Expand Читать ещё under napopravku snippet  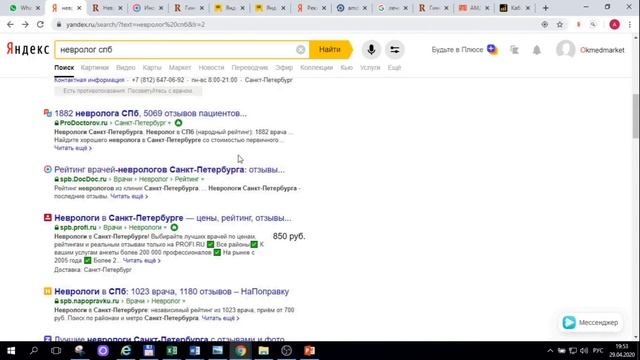220,318
